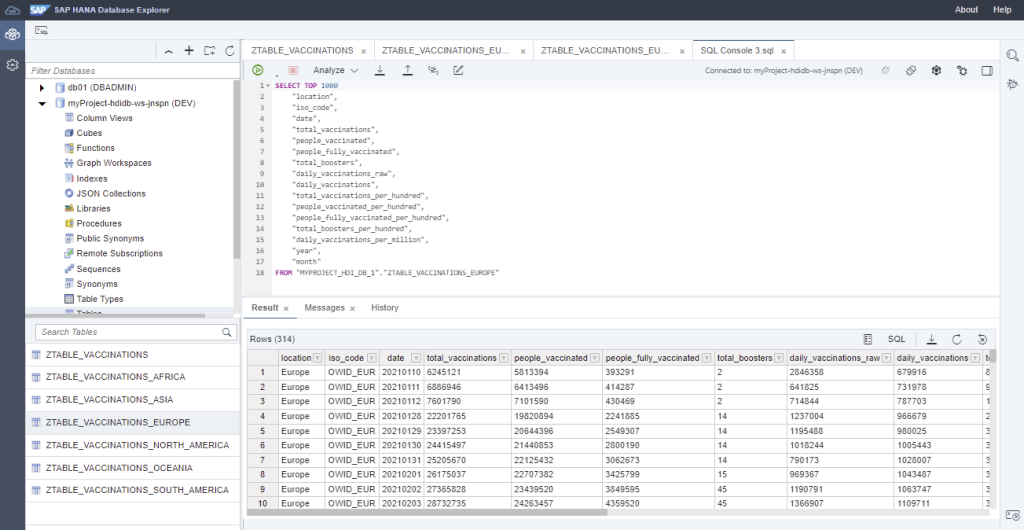Open the About link
1024x530 pixels.
click(966, 10)
